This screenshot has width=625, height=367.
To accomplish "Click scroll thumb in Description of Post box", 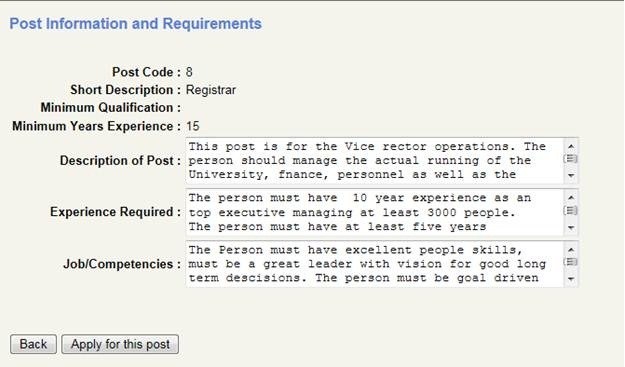I will [571, 159].
